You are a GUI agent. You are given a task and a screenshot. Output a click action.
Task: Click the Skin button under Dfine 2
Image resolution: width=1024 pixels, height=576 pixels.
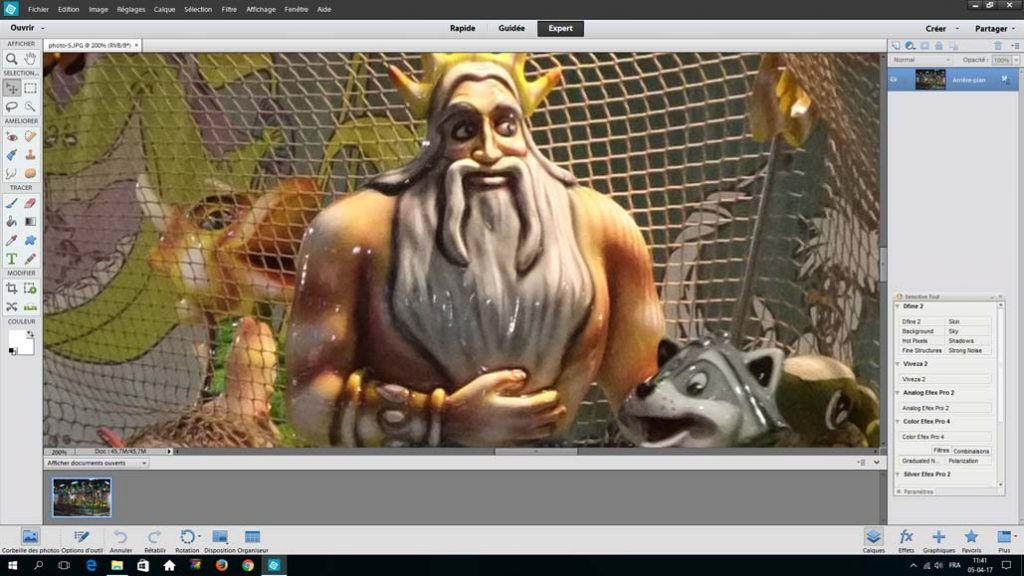coord(968,321)
